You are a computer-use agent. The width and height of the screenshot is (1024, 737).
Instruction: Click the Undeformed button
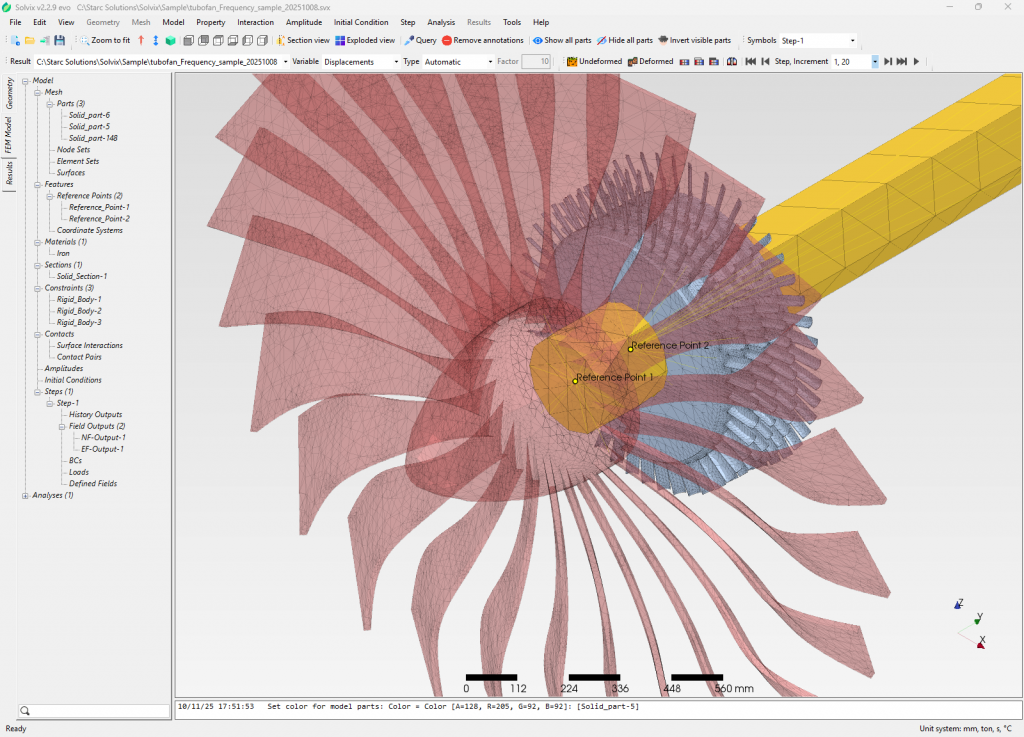(x=594, y=62)
